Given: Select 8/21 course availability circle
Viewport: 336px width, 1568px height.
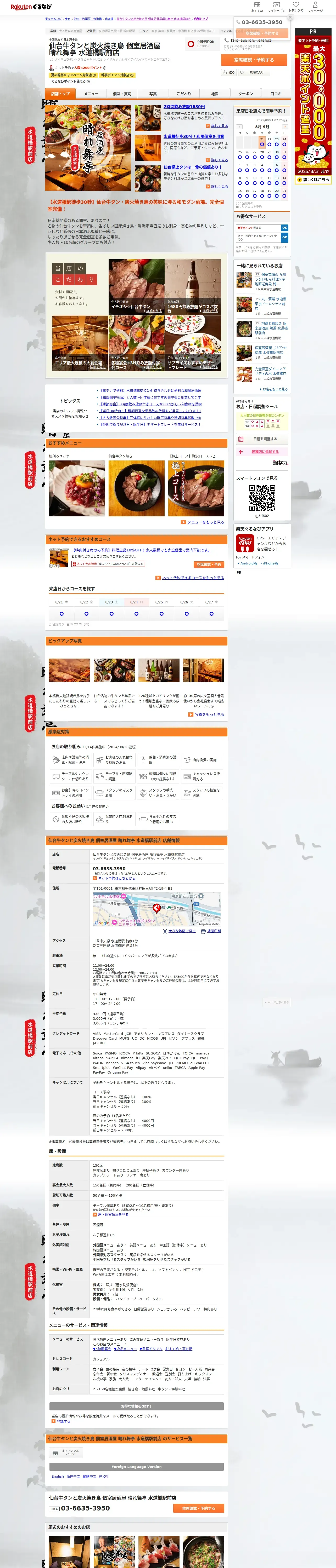Looking at the screenshot, I should click(x=61, y=614).
